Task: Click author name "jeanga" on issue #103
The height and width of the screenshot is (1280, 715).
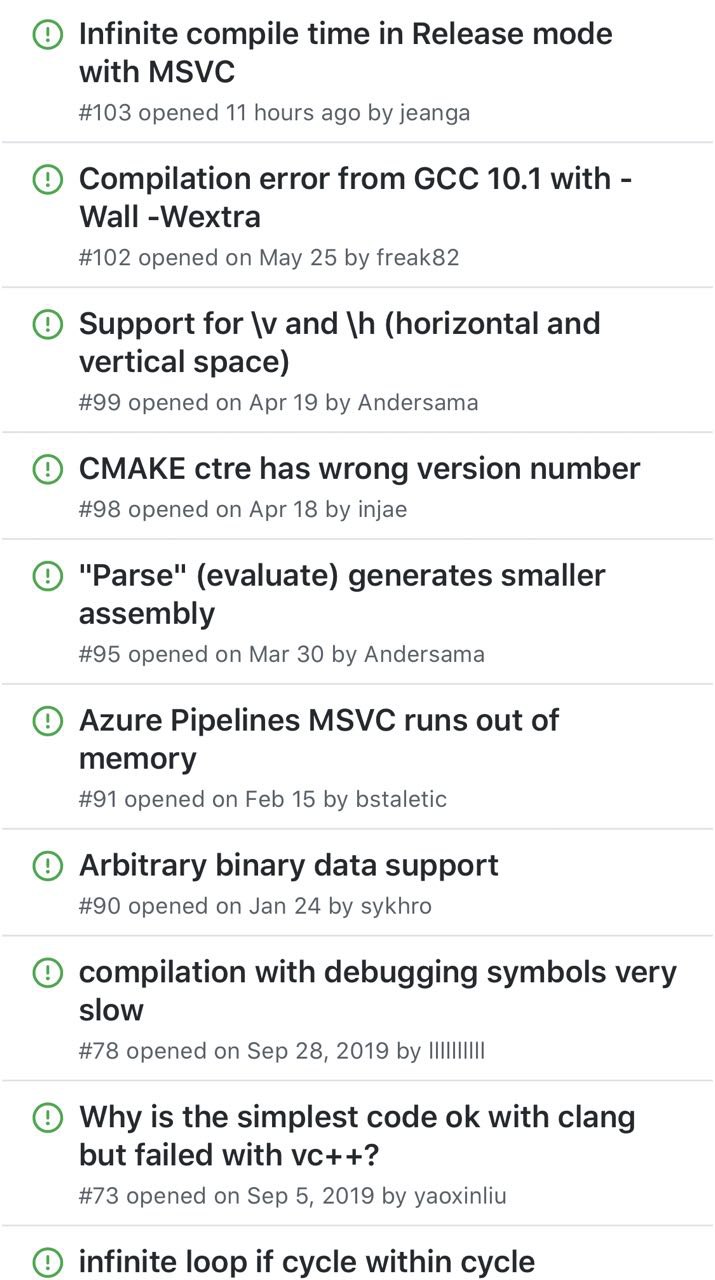Action: (434, 113)
